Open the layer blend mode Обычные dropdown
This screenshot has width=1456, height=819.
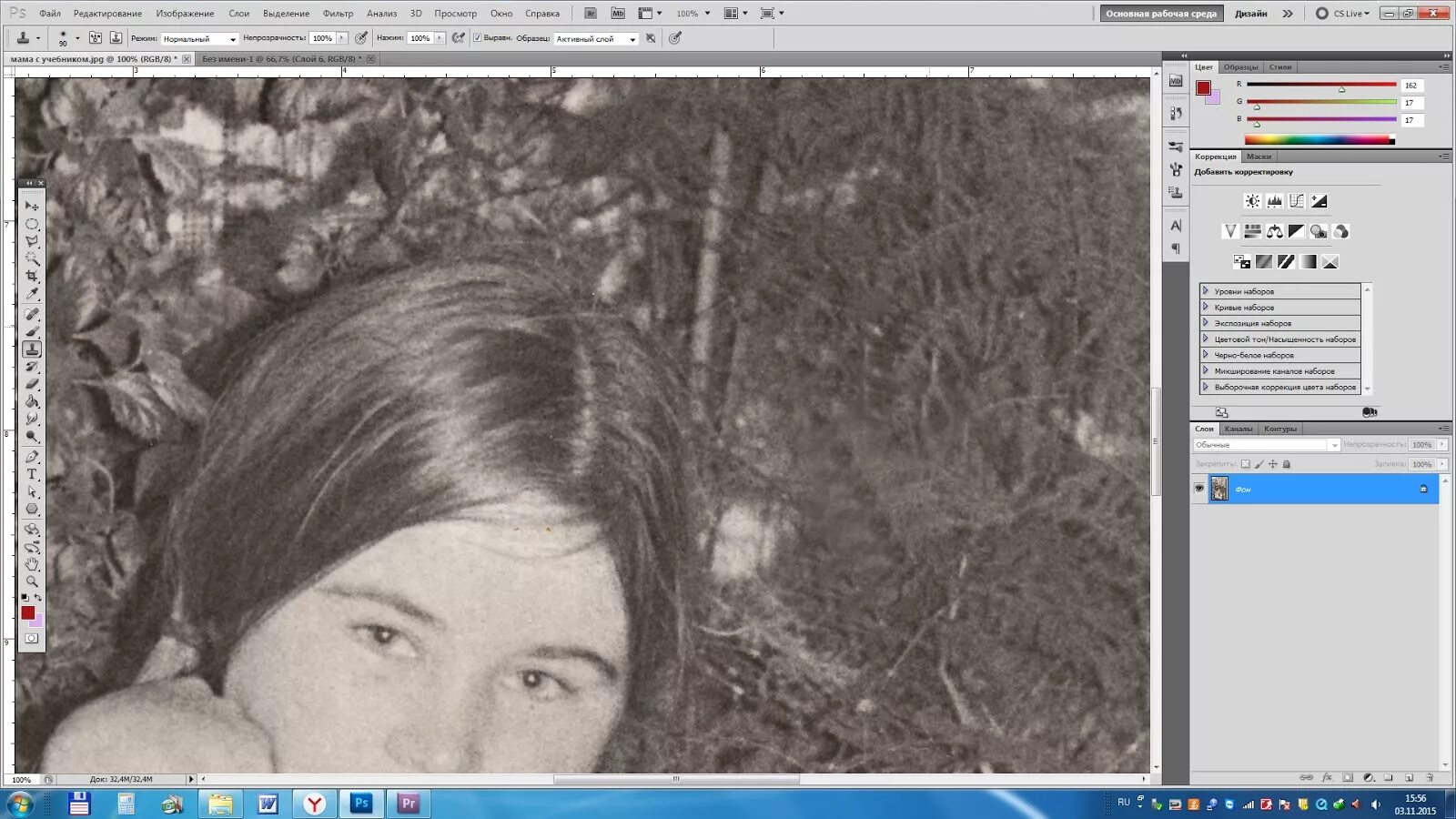[x=1267, y=445]
